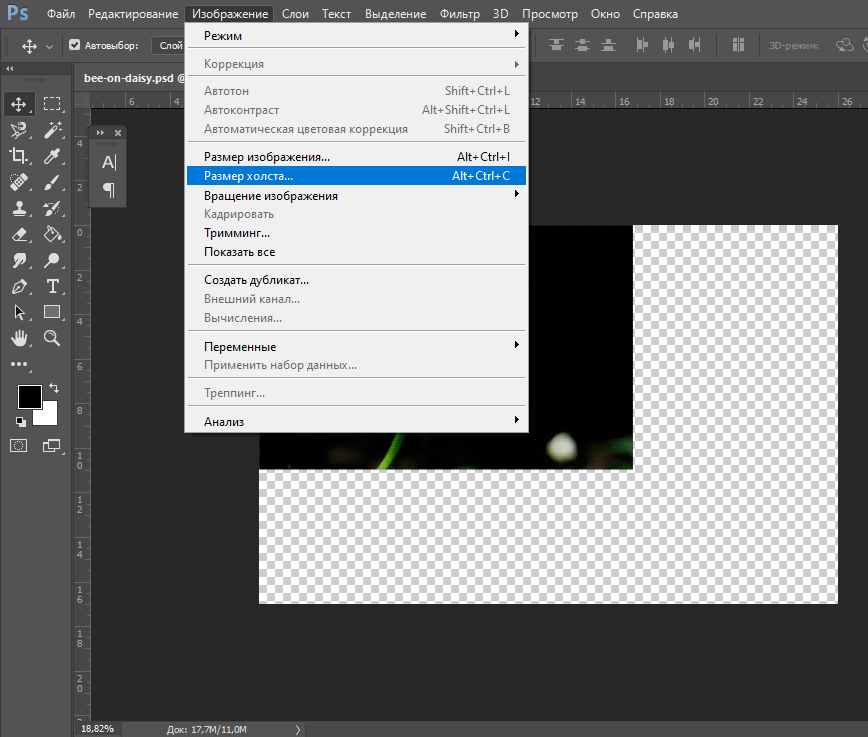The height and width of the screenshot is (737, 868).
Task: Open the status bar info arrow
Action: click(x=297, y=730)
